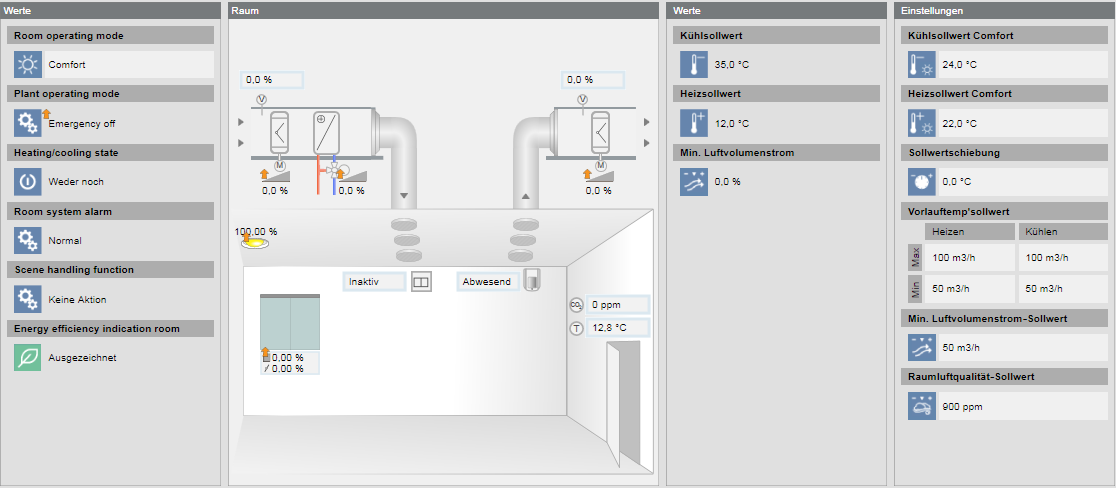Click the Kühlsollwert thermometer icon
The height and width of the screenshot is (488, 1116).
click(693, 65)
